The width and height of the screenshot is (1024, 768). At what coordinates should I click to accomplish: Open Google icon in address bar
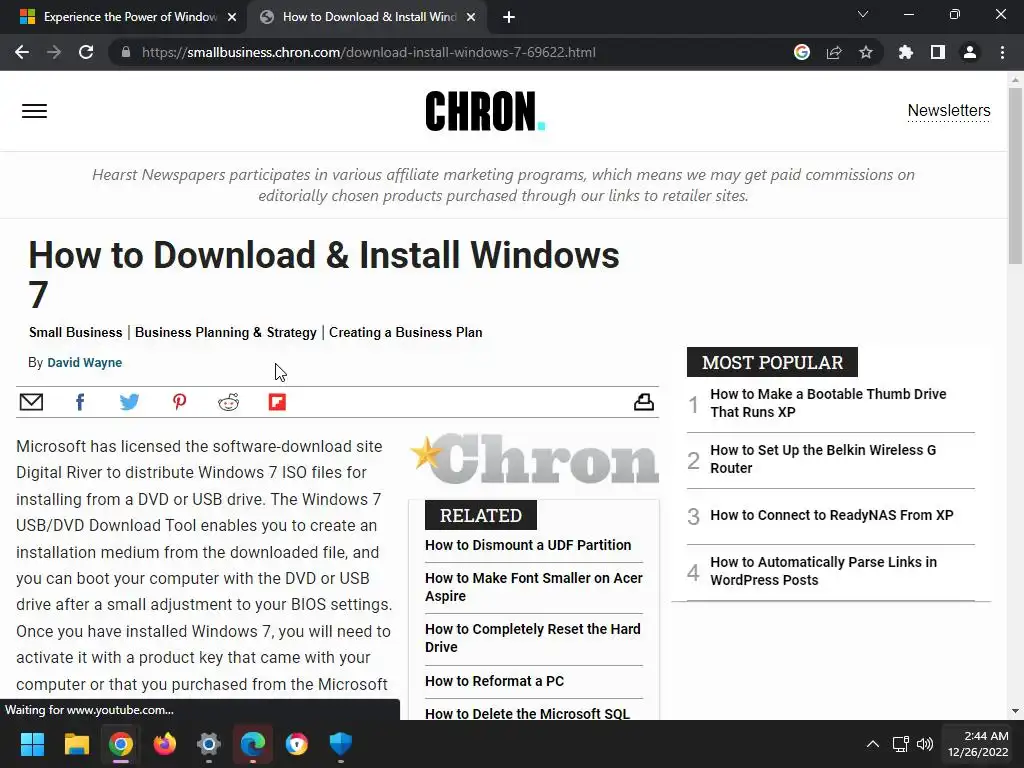tap(802, 52)
